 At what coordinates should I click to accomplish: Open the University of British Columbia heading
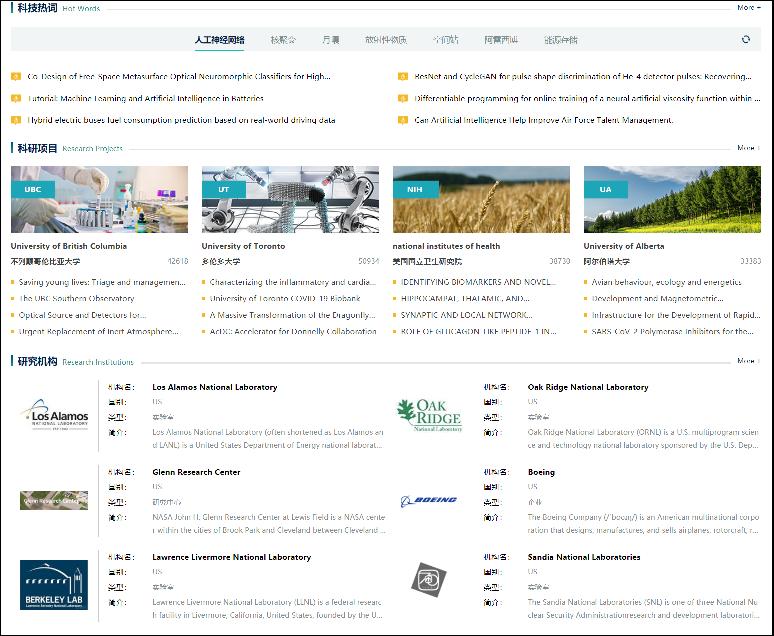coord(69,246)
